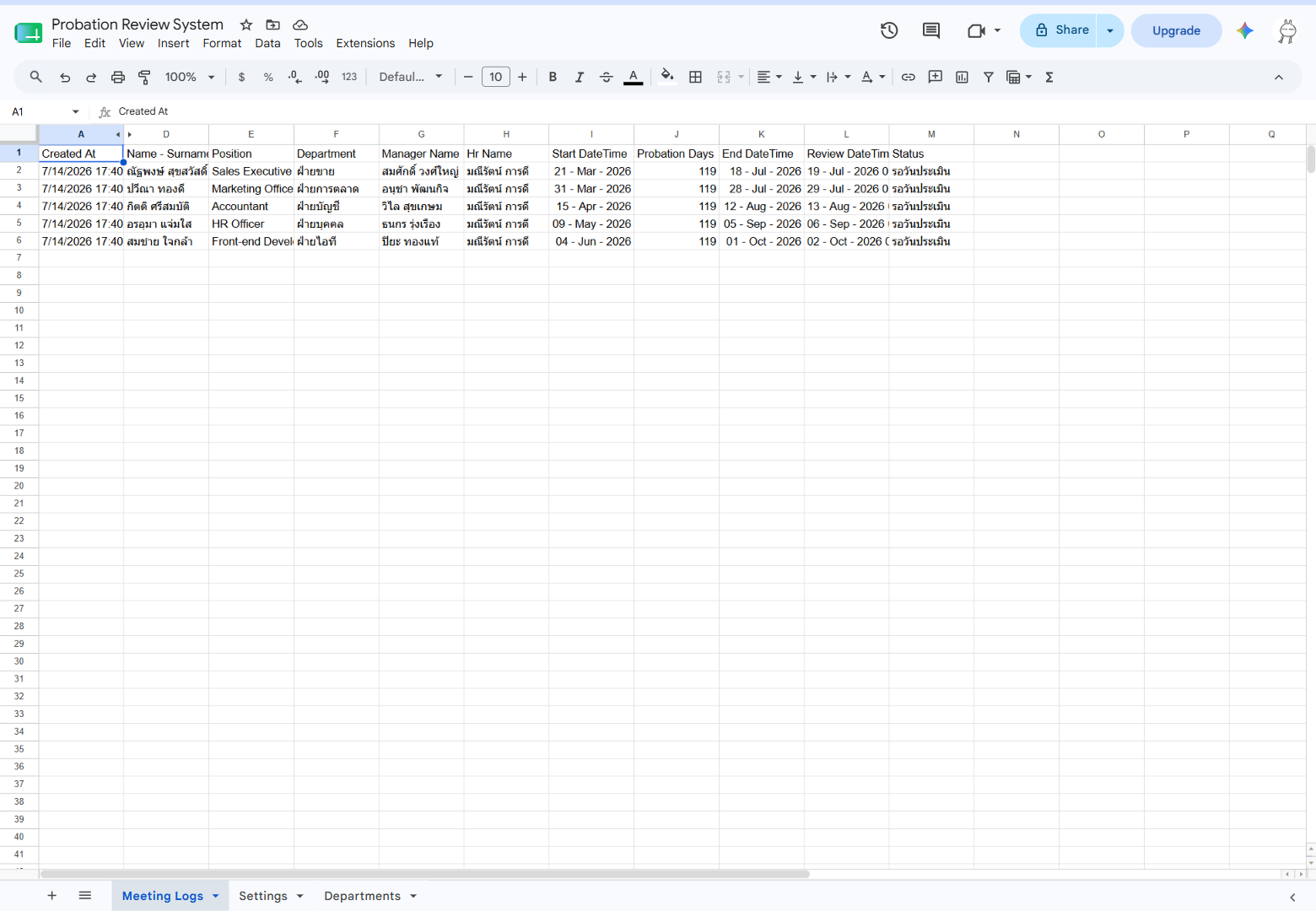Open the Insert menu

click(x=173, y=43)
